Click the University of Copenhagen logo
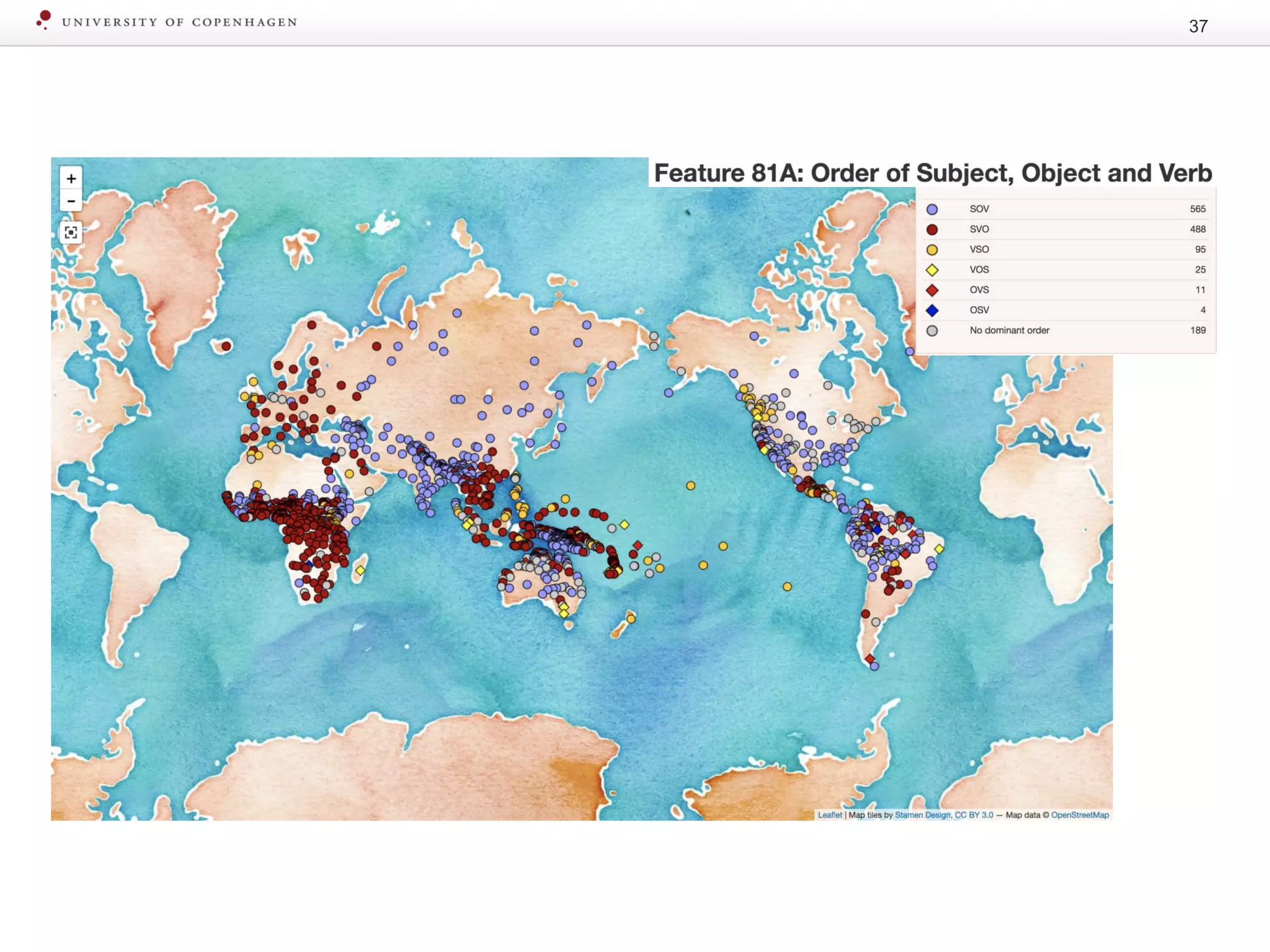1270x952 pixels. (45, 20)
